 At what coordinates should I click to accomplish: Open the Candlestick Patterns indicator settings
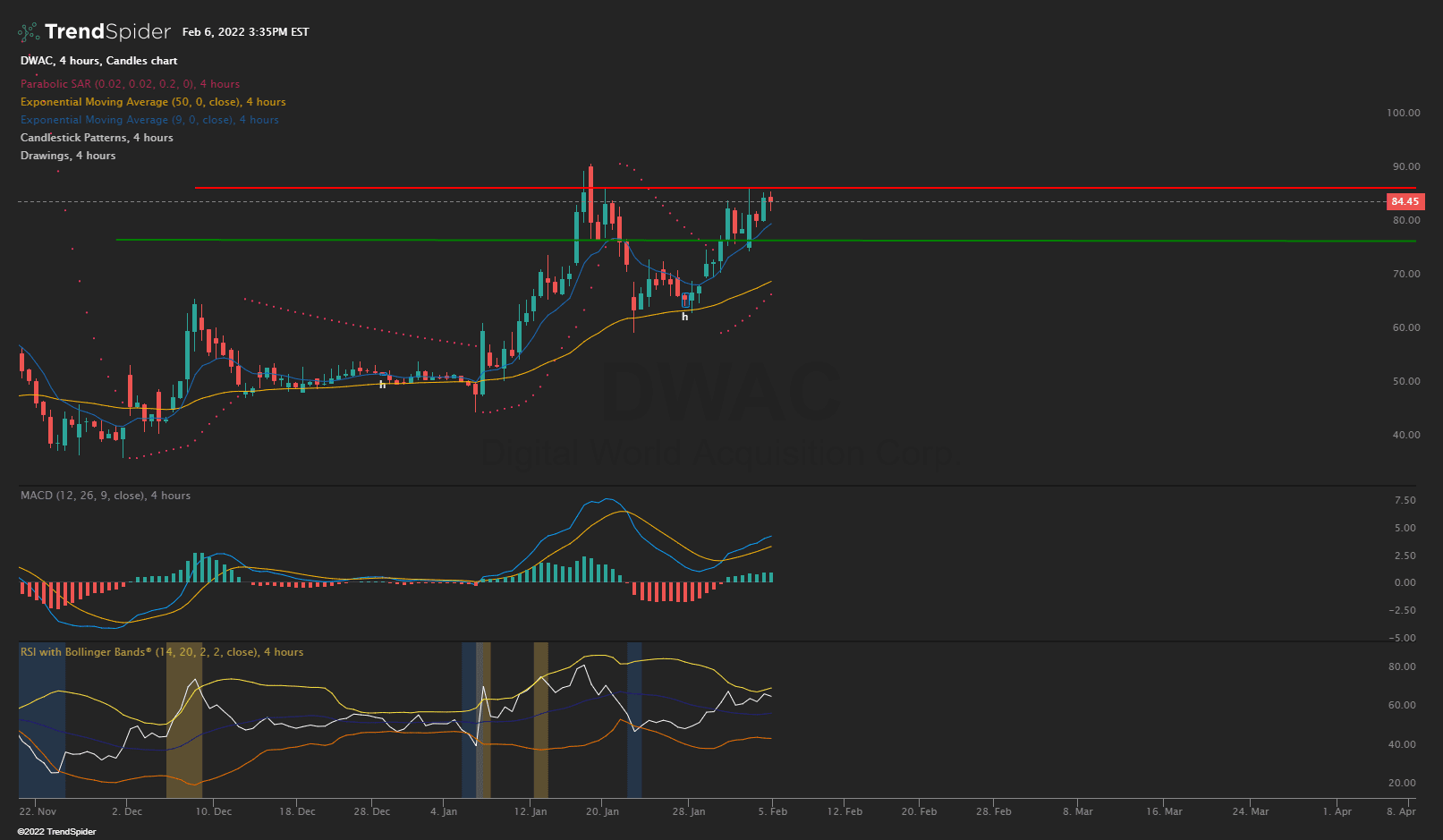(96, 137)
